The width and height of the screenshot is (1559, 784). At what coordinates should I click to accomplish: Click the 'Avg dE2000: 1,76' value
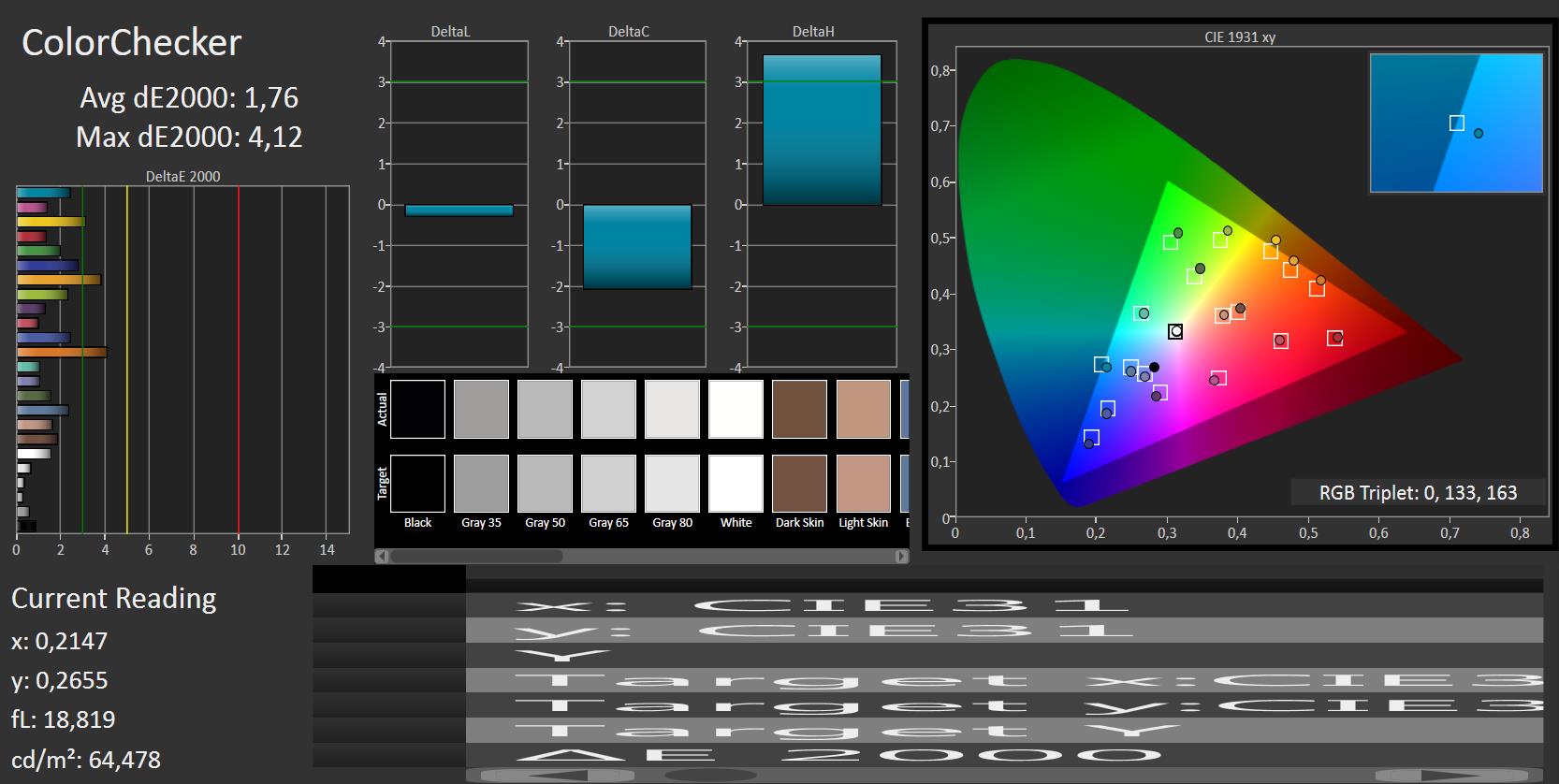(189, 97)
